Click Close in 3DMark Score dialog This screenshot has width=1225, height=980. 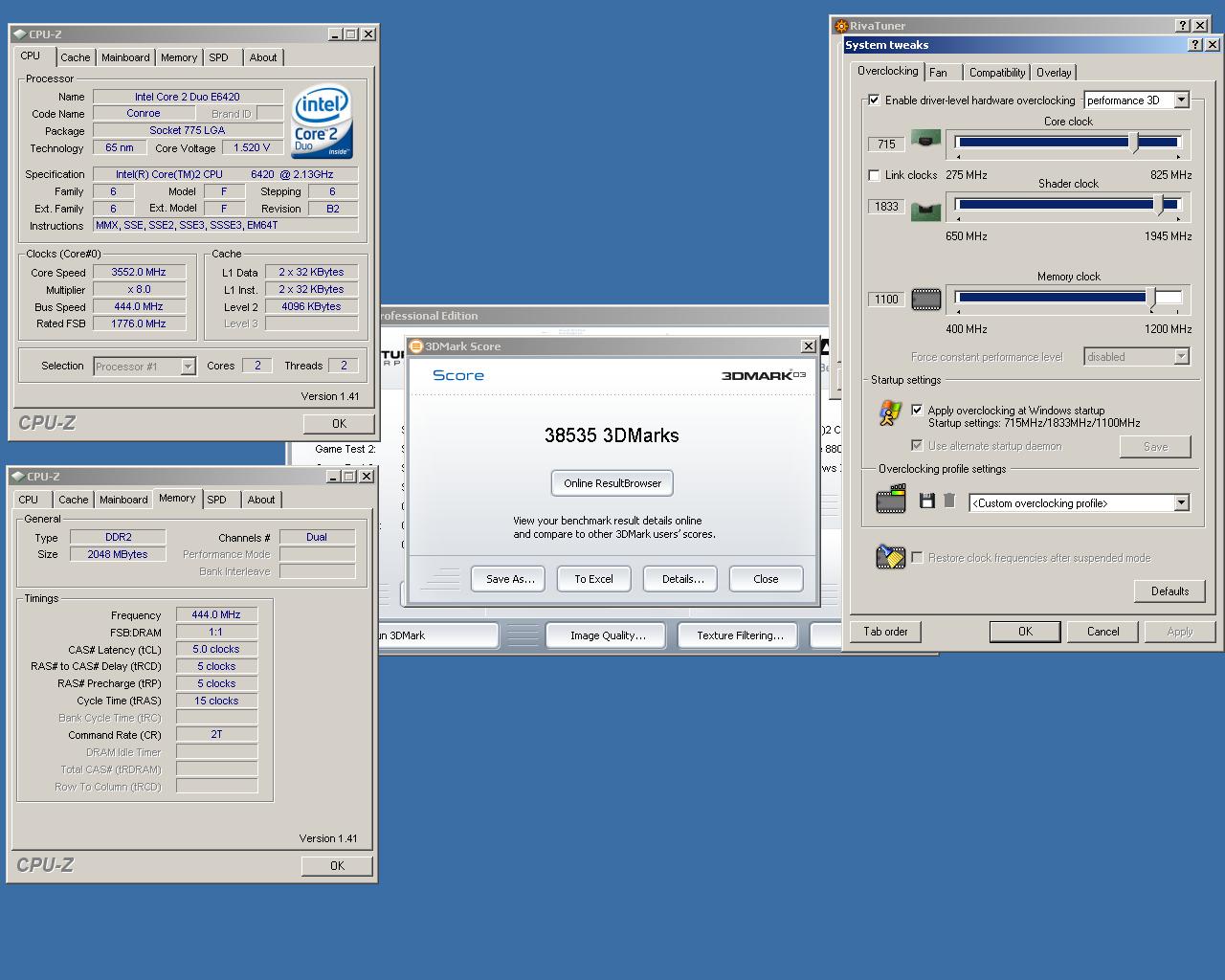click(766, 579)
